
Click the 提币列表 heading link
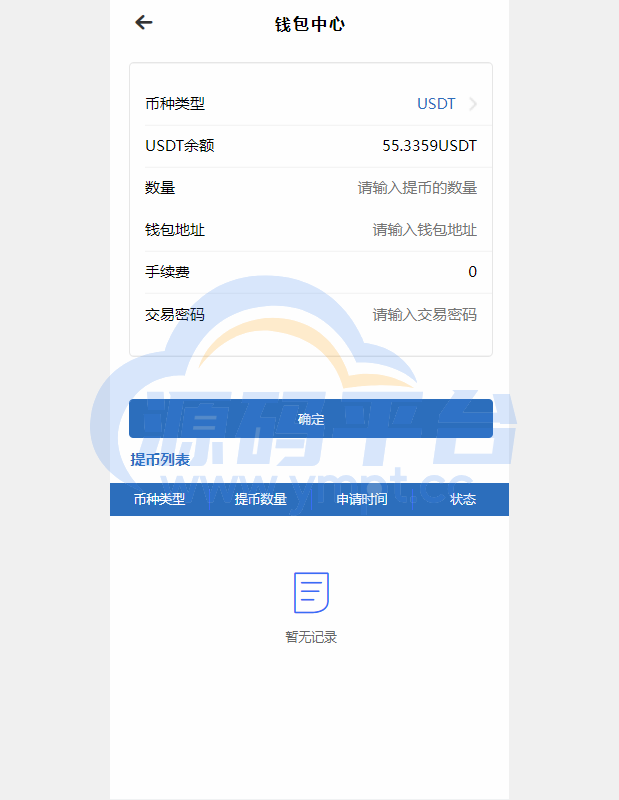(x=160, y=460)
